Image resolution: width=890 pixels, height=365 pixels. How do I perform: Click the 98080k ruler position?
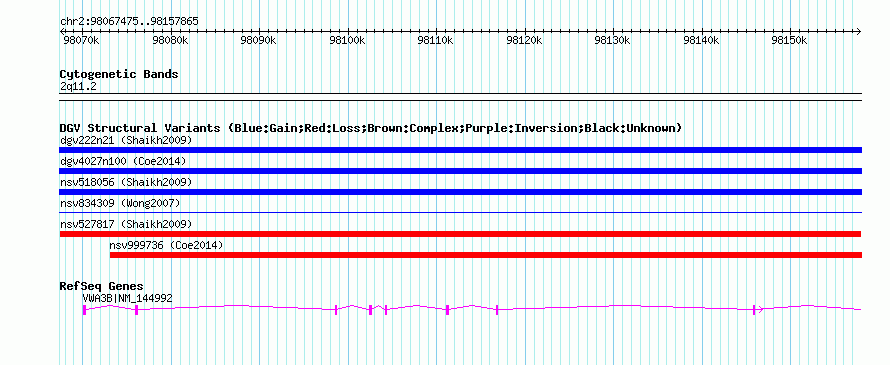coord(170,40)
